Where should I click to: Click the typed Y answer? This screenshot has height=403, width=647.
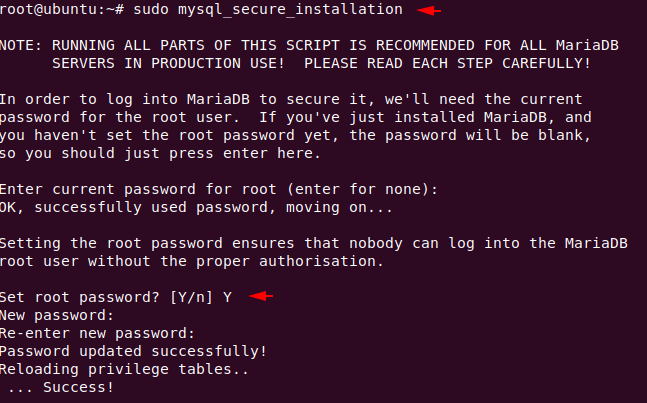(228, 297)
